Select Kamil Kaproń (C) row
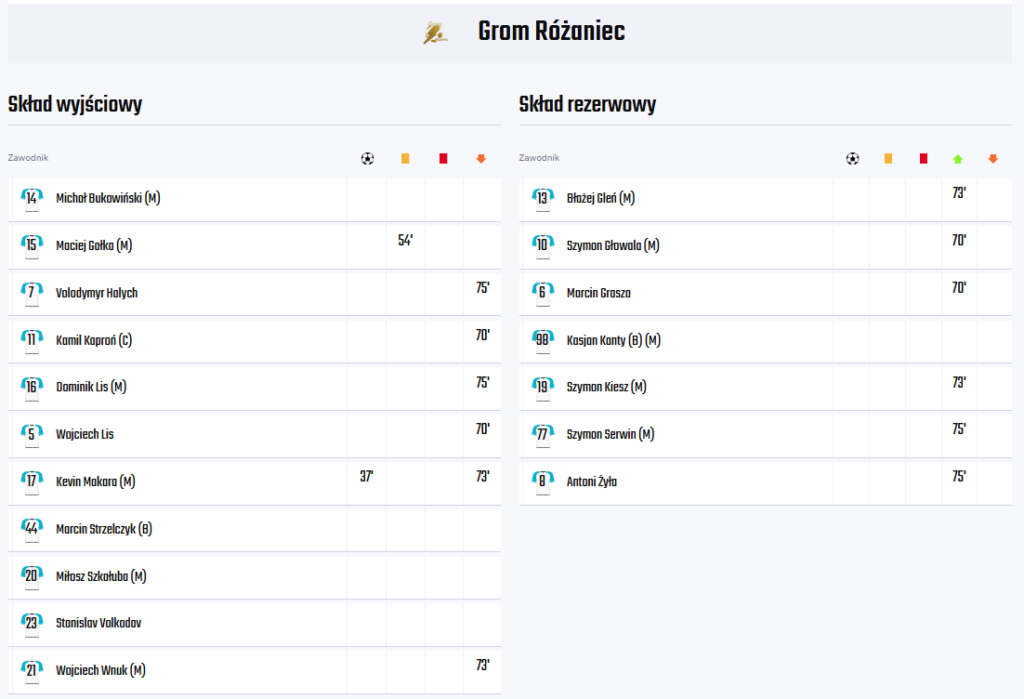This screenshot has width=1024, height=699. pyautogui.click(x=255, y=340)
